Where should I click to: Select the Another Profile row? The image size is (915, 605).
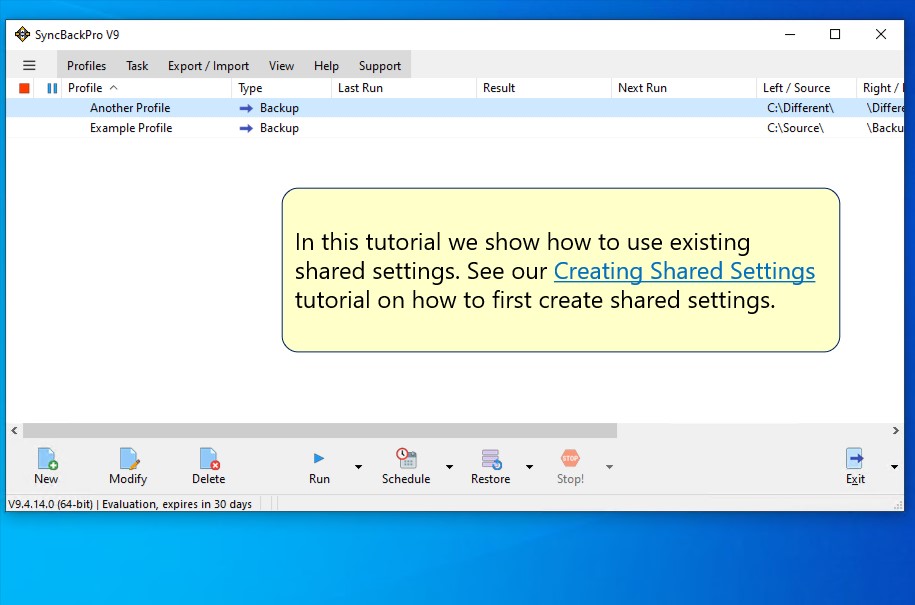pos(455,108)
